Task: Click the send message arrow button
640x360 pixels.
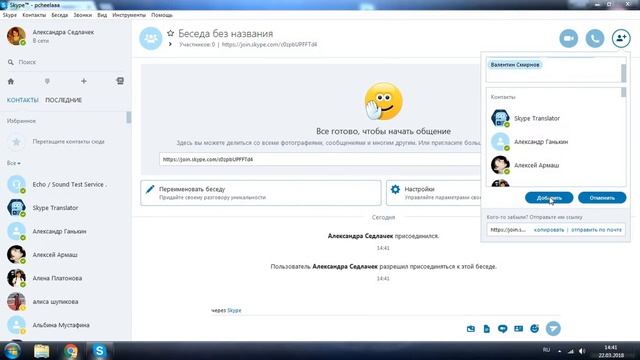Action: tap(553, 329)
